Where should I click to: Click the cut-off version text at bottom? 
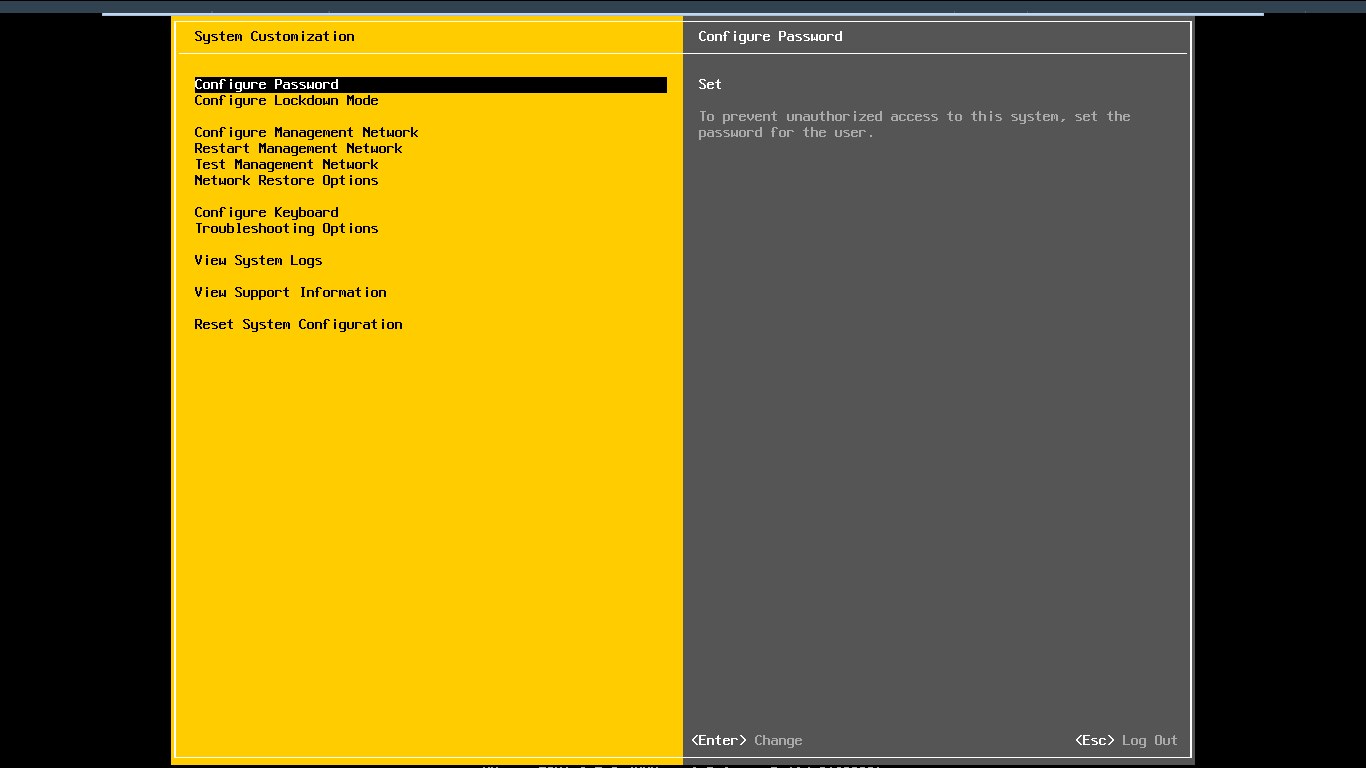[680, 765]
